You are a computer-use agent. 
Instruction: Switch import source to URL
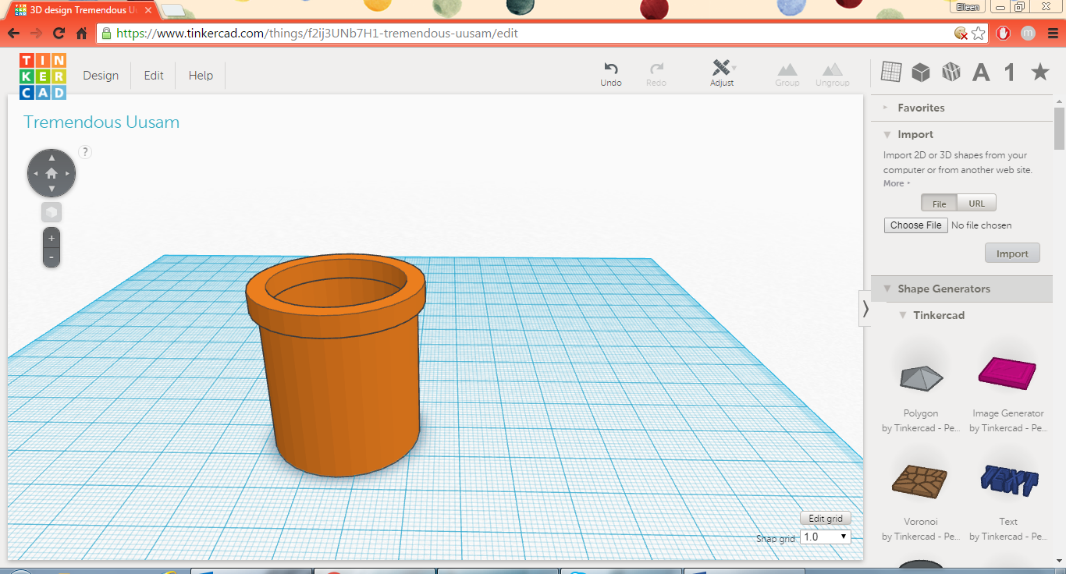click(x=976, y=203)
